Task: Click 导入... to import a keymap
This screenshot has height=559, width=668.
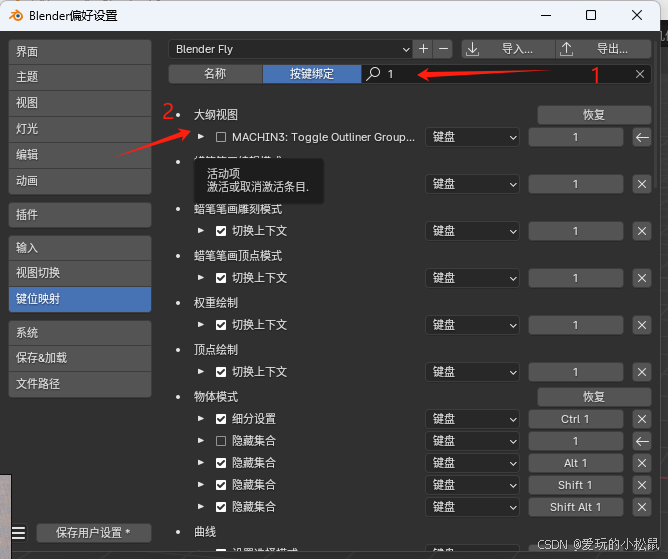Action: (509, 49)
